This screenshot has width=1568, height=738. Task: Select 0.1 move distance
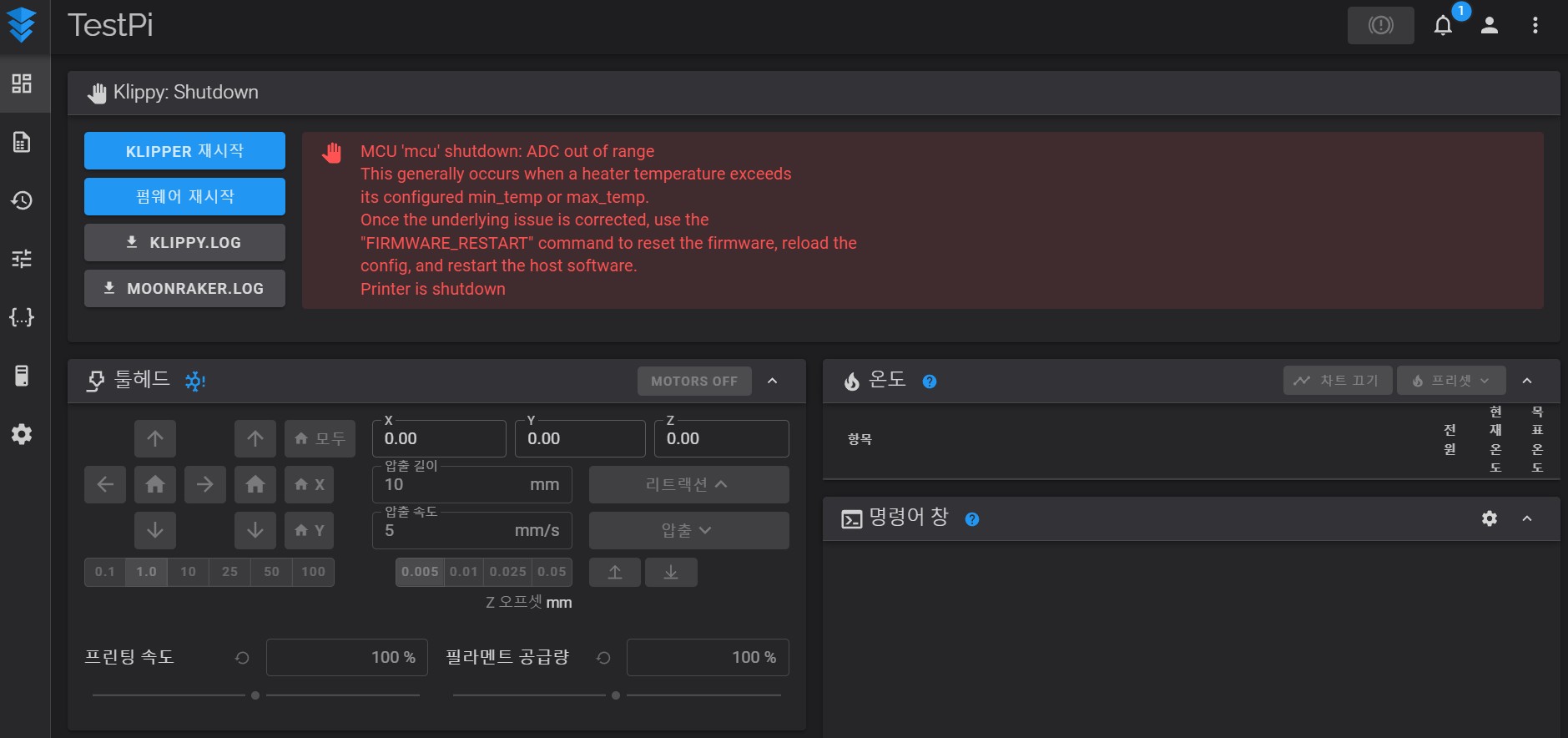105,572
